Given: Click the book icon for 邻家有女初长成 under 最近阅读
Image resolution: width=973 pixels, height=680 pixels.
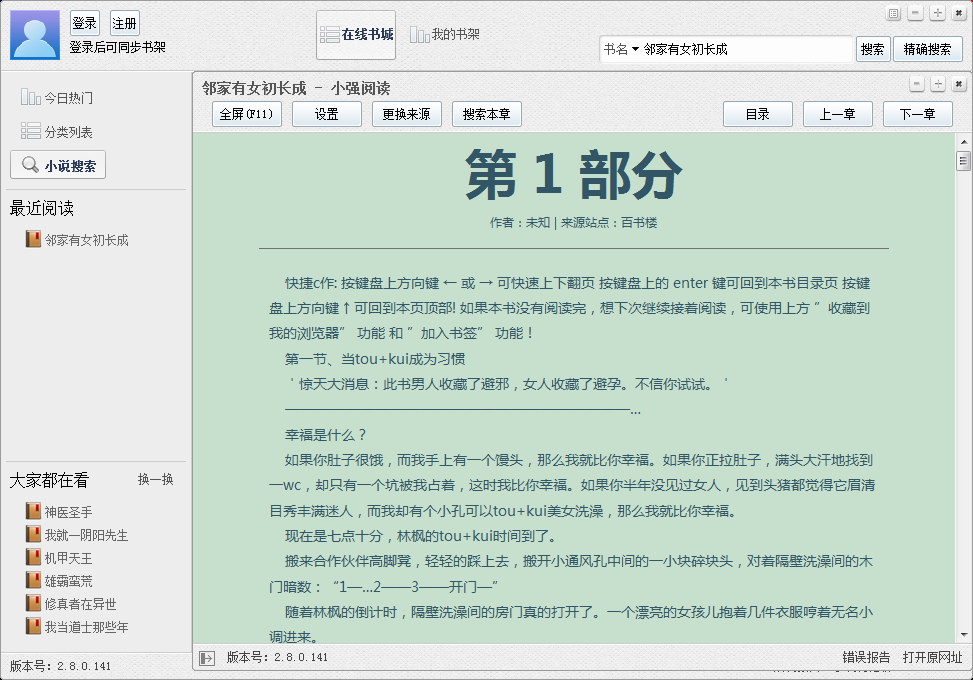Looking at the screenshot, I should pos(31,239).
